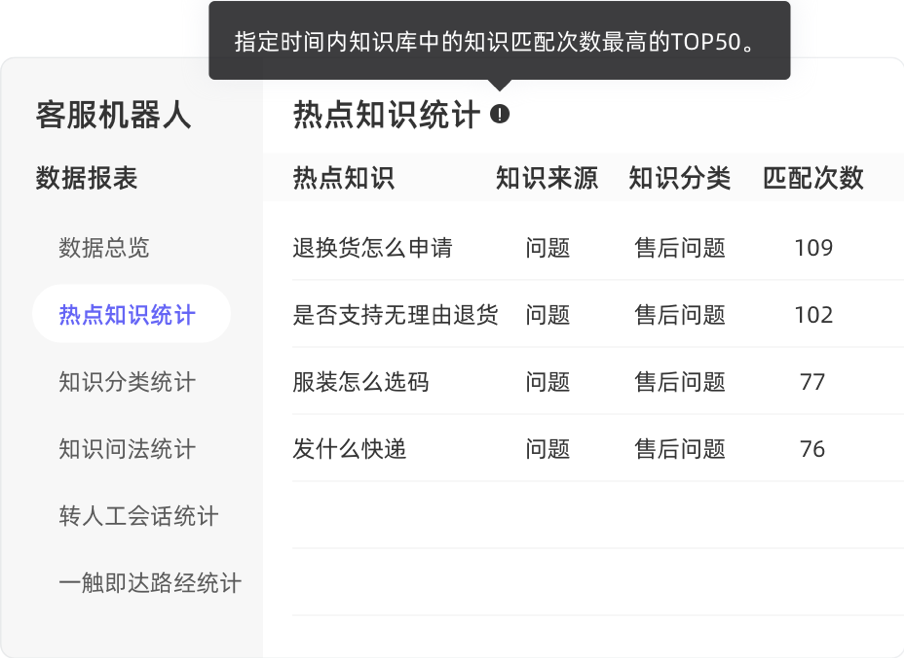Open 数据总览 in the sidebar
Screen dimensions: 904x658
click(104, 247)
